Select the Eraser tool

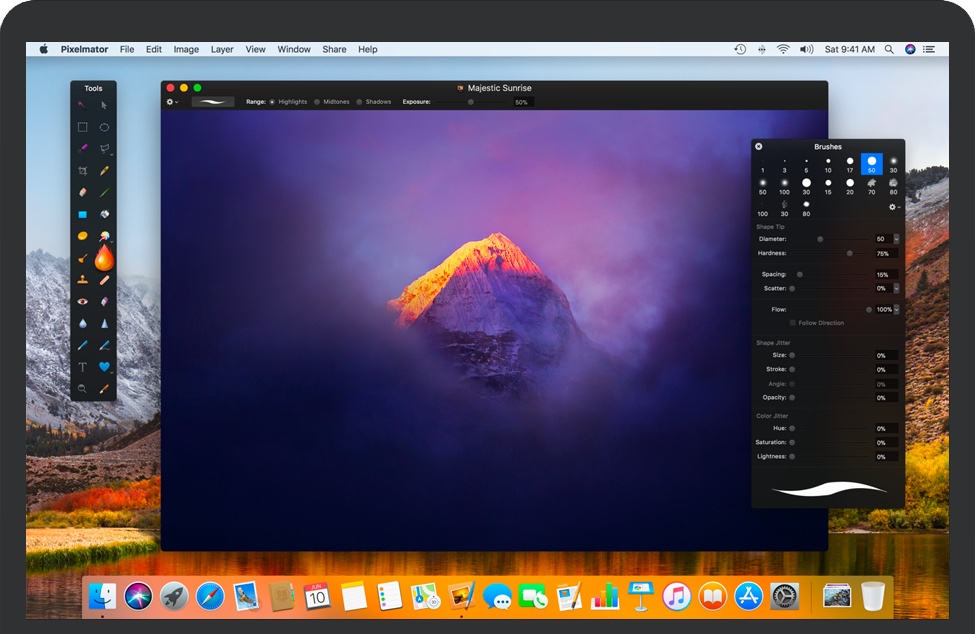(82, 192)
